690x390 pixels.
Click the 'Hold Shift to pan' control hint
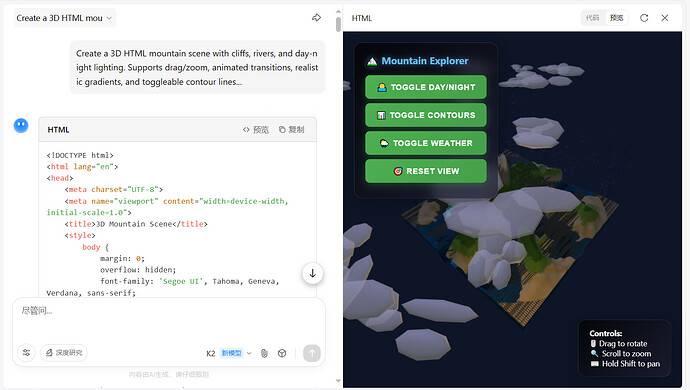(x=625, y=364)
